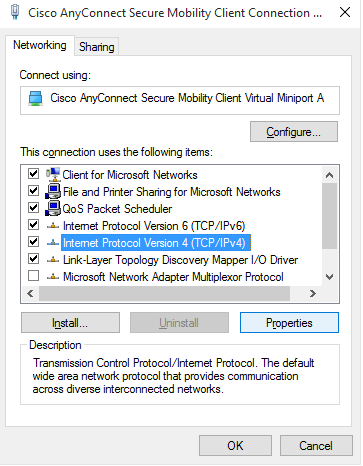Uncheck Client for Microsoft Networks checkbox
Screen dimensions: 363x466
tap(33, 174)
